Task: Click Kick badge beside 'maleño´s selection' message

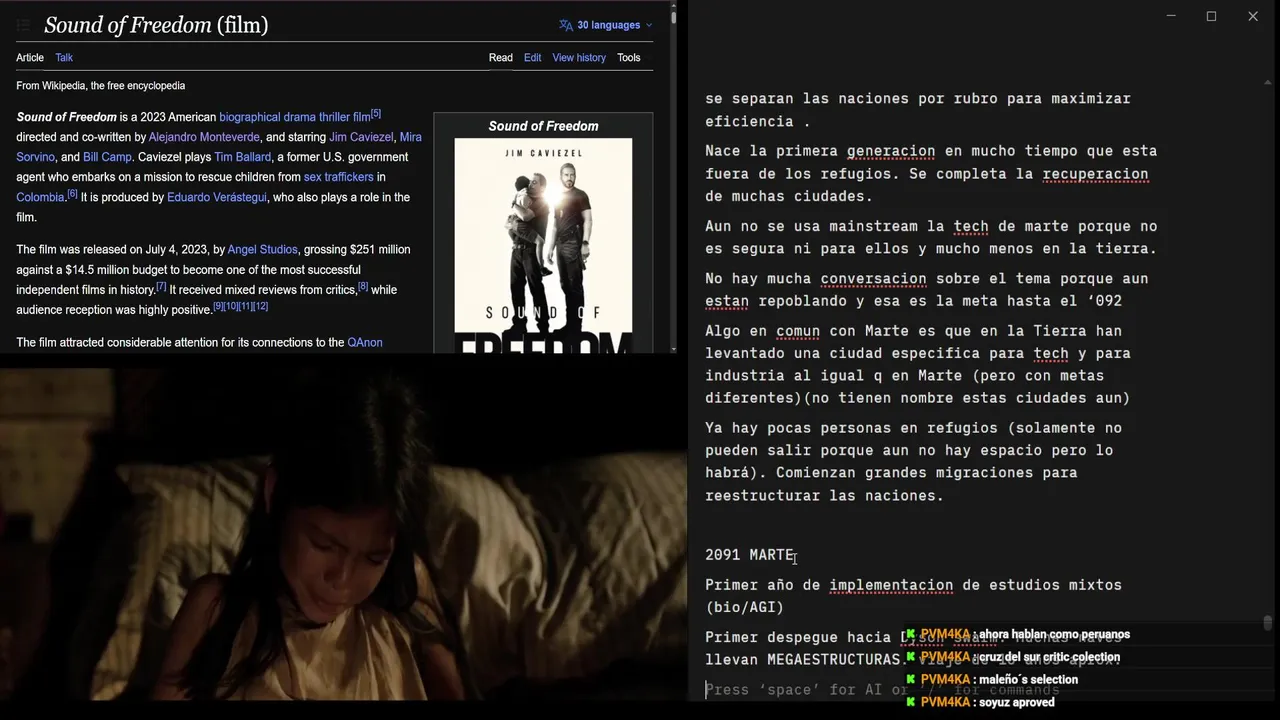Action: 911,680
